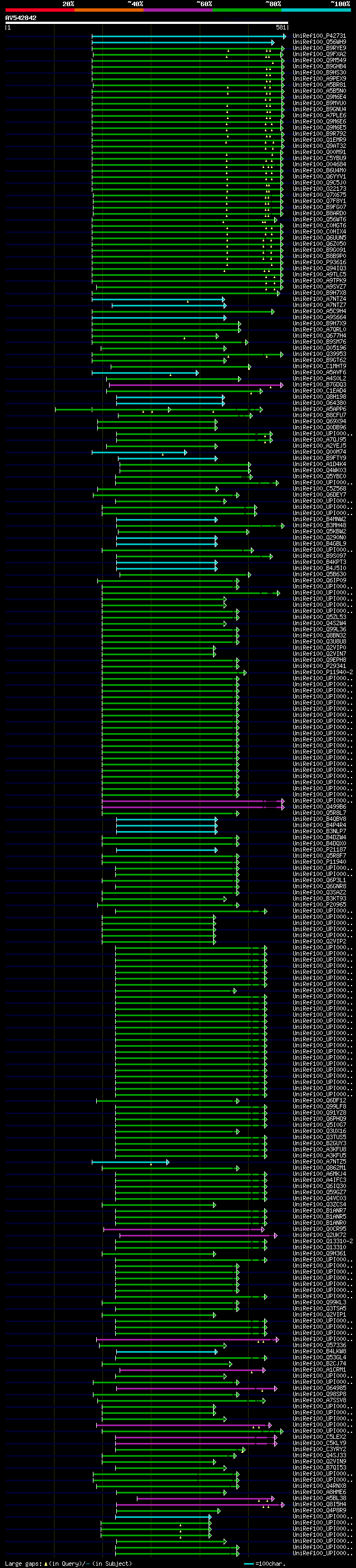Select the UniRef100_P11940 label

(x=319, y=862)
